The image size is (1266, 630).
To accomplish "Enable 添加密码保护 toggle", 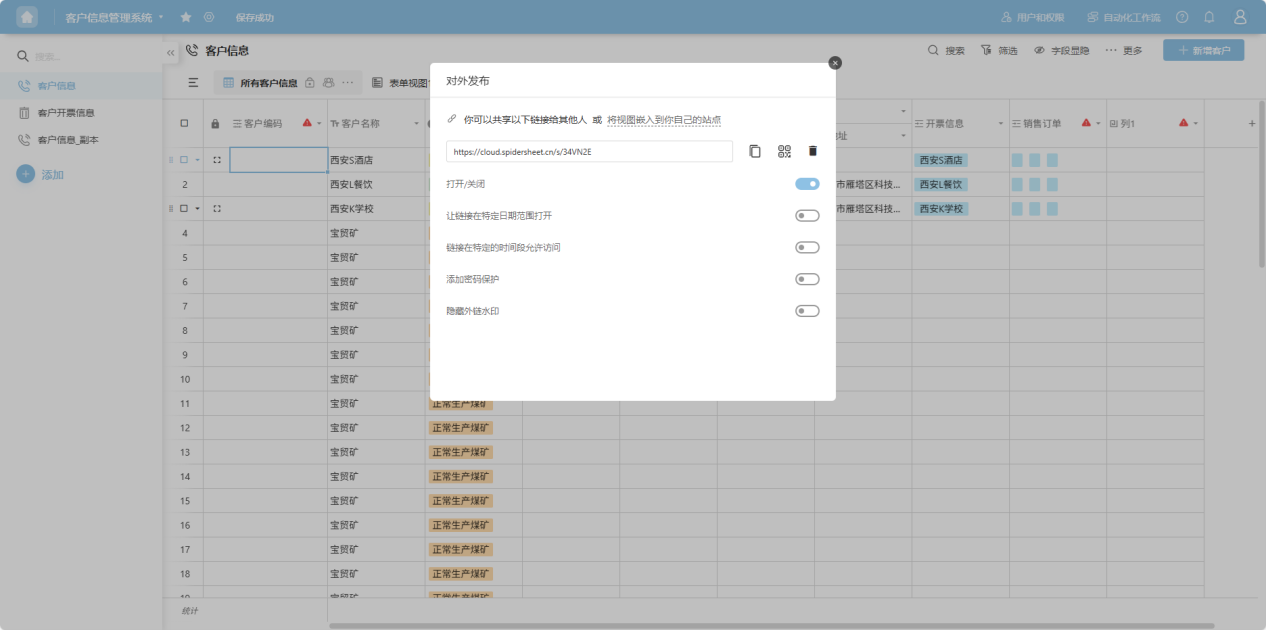I will click(x=807, y=279).
